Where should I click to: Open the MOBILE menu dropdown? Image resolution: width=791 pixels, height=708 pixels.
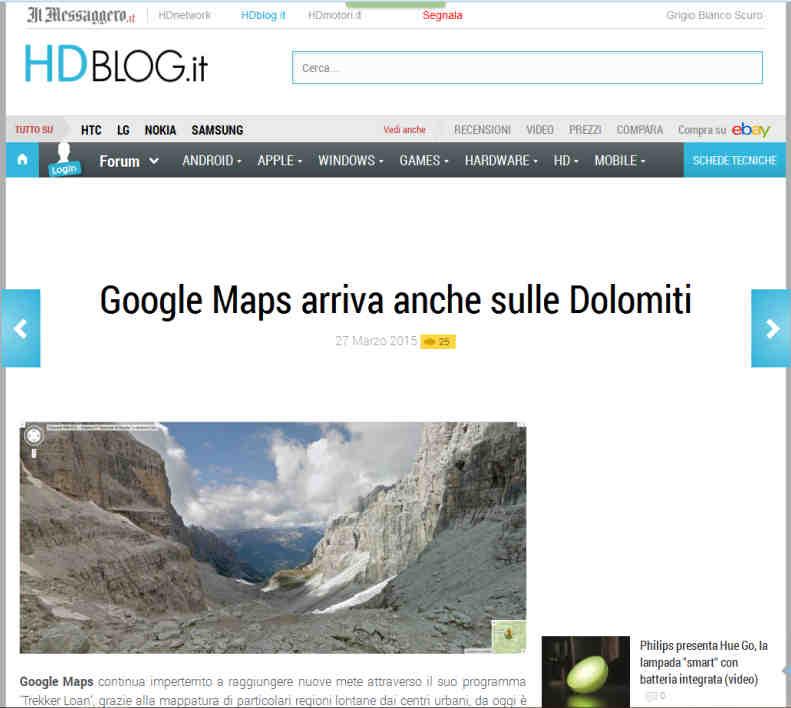pyautogui.click(x=619, y=160)
